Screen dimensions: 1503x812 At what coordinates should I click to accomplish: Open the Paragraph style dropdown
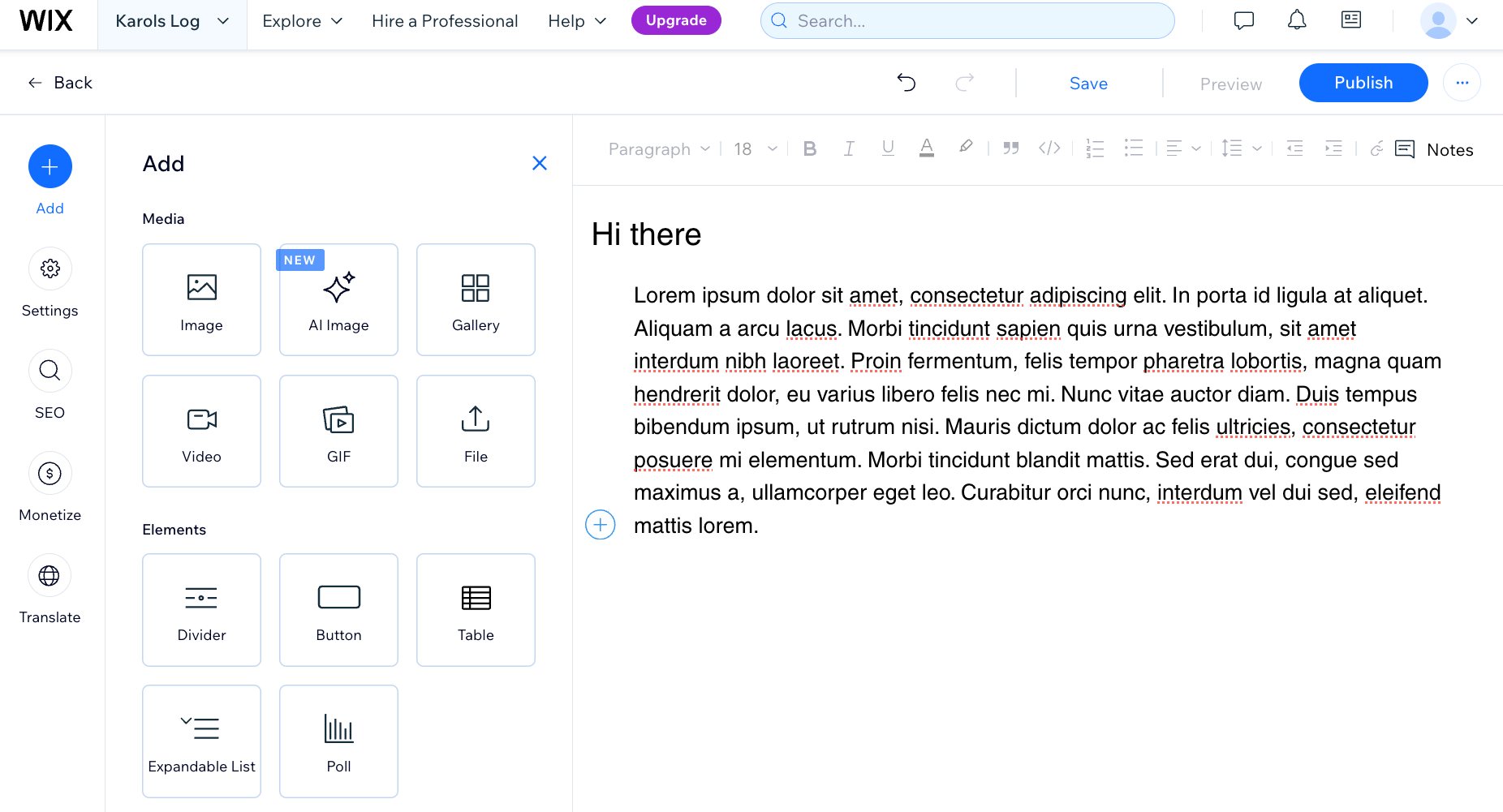pyautogui.click(x=658, y=148)
